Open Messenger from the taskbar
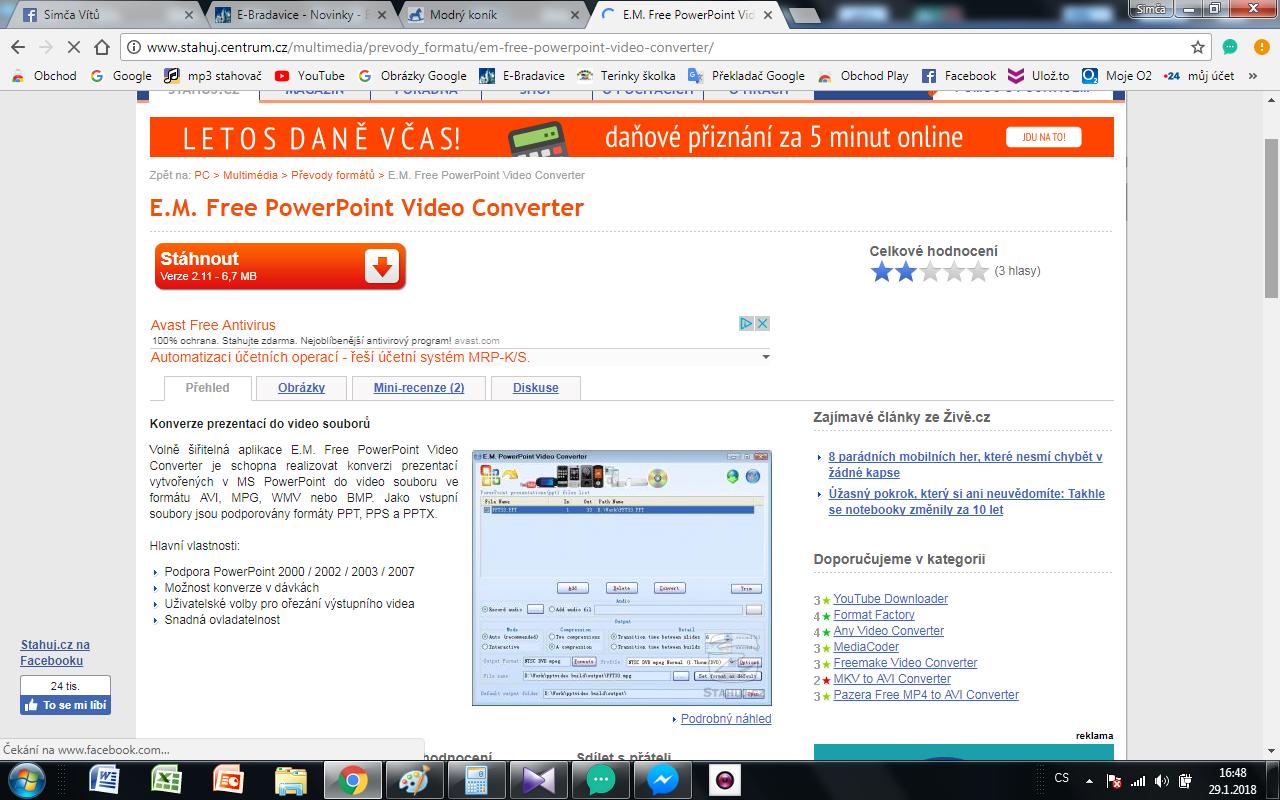Screen dimensions: 1280x800 [x=662, y=779]
